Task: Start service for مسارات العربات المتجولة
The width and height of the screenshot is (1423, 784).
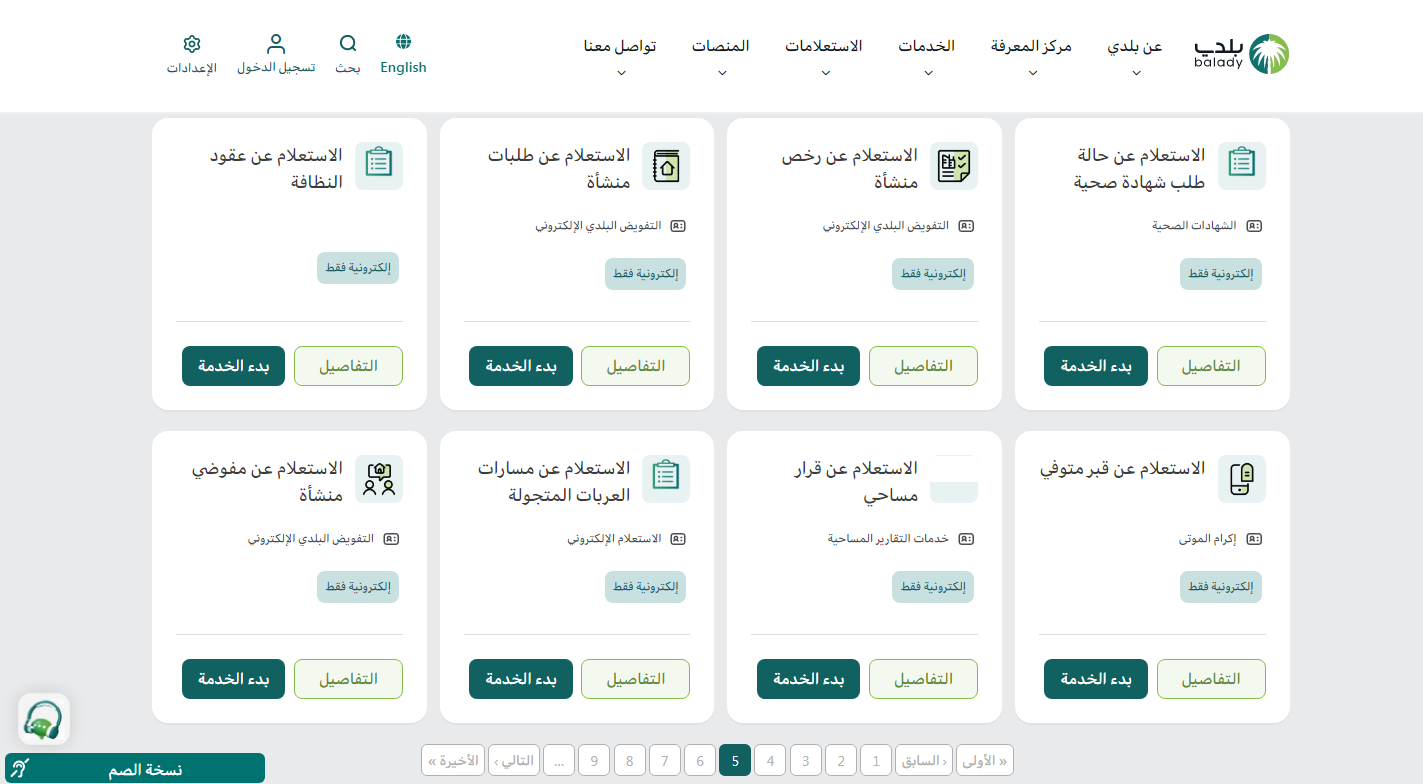Action: (520, 679)
